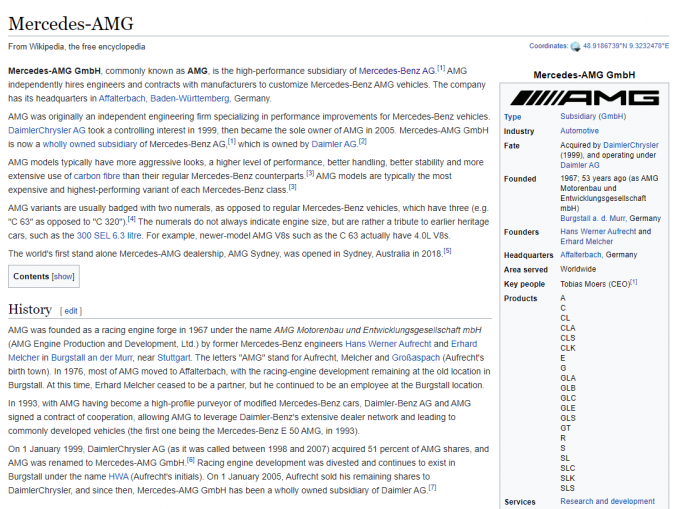
Task: Open the Automotive link in the infobox
Action: (579, 131)
